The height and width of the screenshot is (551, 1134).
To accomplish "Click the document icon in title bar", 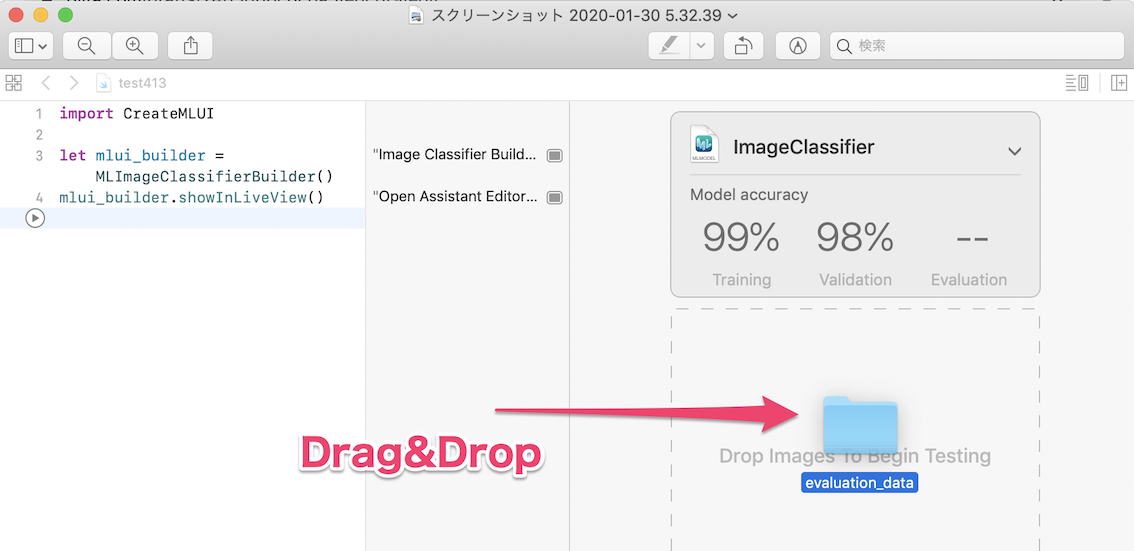I will point(416,15).
